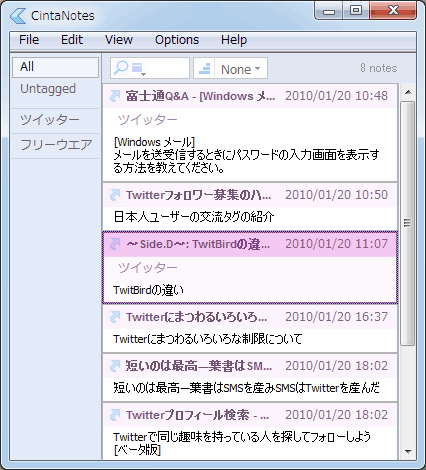Click link arrow icon of Side.D TwitBird note
Viewport: 426px width, 470px height.
115,244
